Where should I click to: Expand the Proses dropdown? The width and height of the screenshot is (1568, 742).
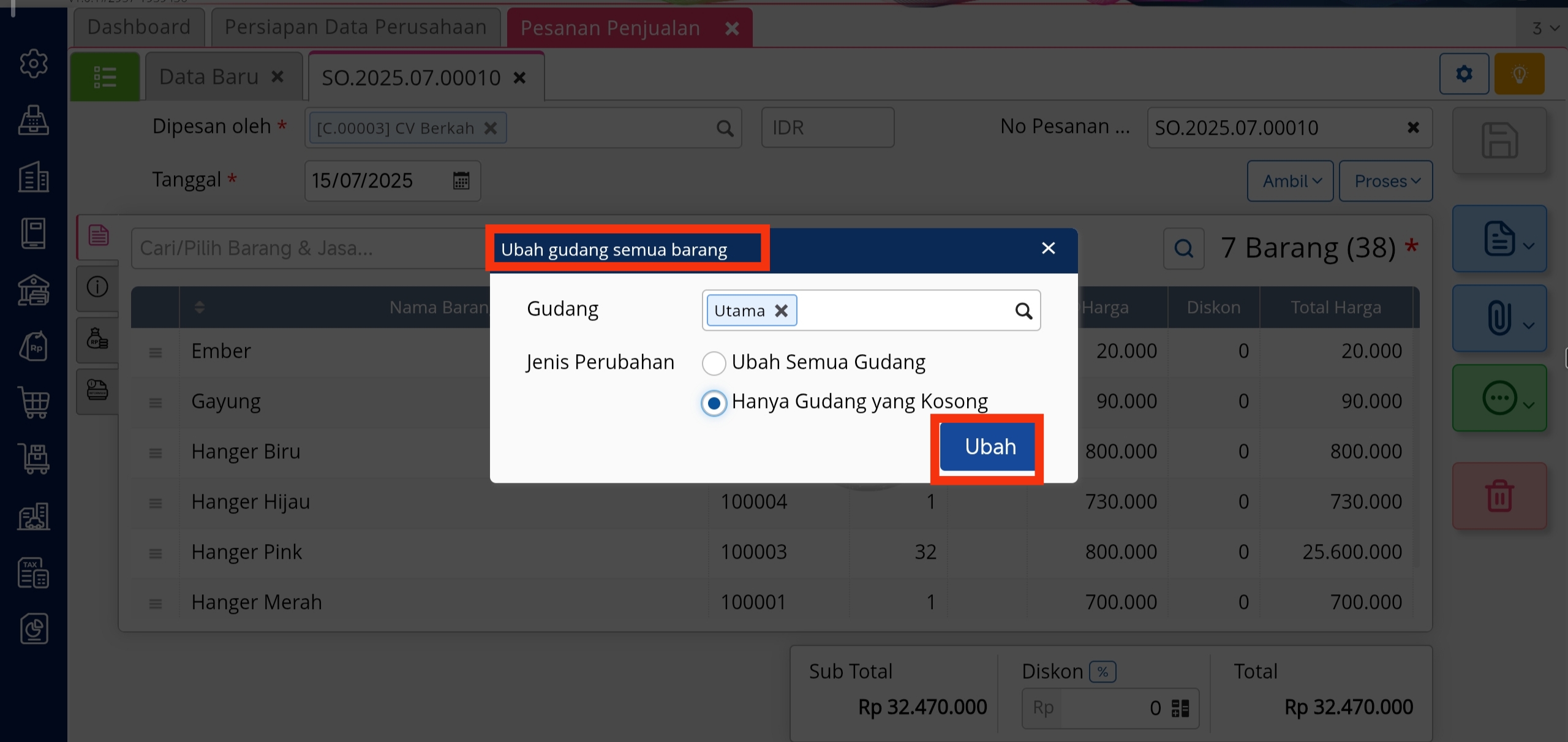pyautogui.click(x=1385, y=181)
